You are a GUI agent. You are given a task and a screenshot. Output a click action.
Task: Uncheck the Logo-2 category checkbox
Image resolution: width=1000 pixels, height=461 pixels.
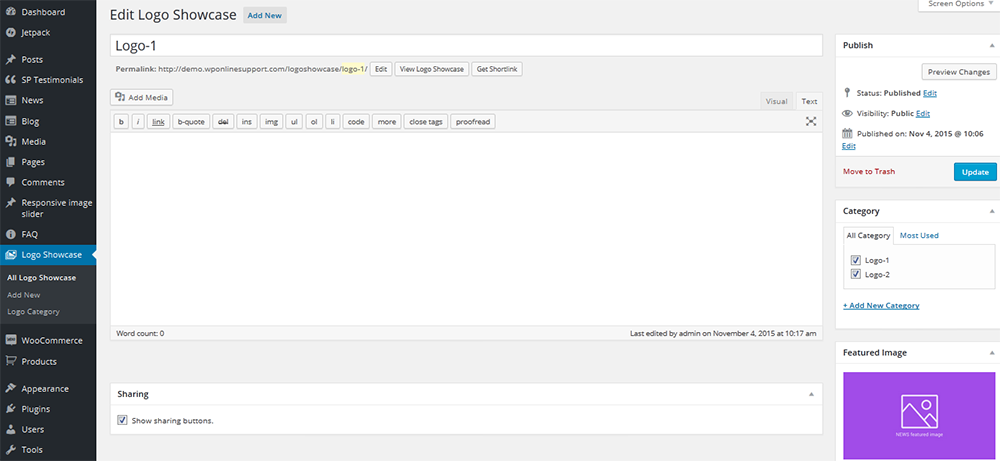pos(856,274)
